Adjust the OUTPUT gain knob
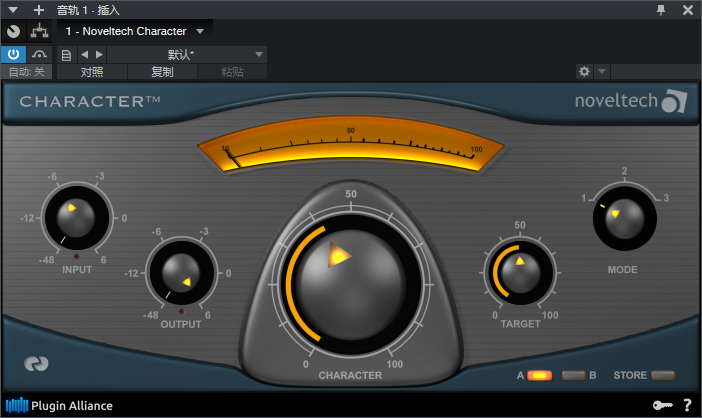The image size is (702, 418). click(x=181, y=273)
